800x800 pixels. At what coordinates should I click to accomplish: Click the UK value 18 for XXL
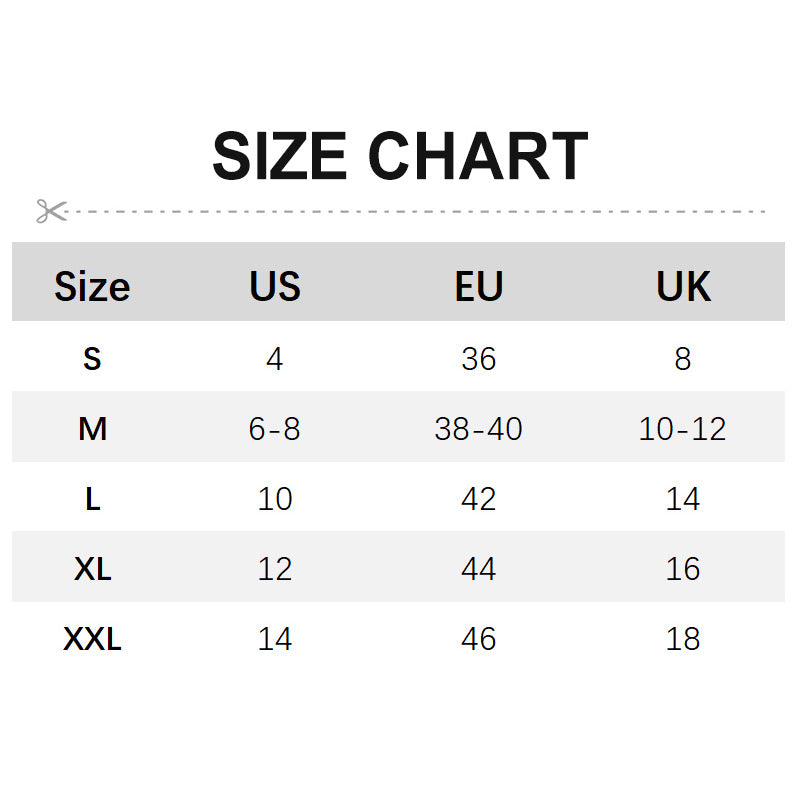(683, 639)
